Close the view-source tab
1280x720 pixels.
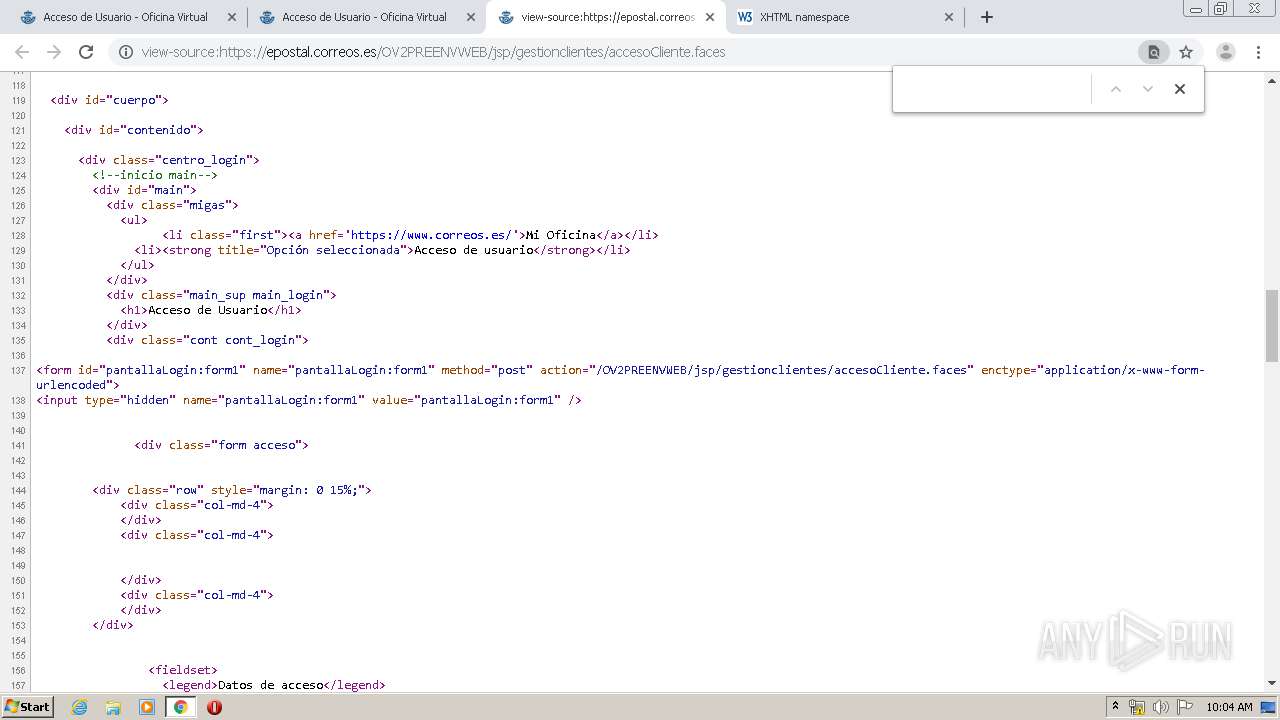pos(710,17)
